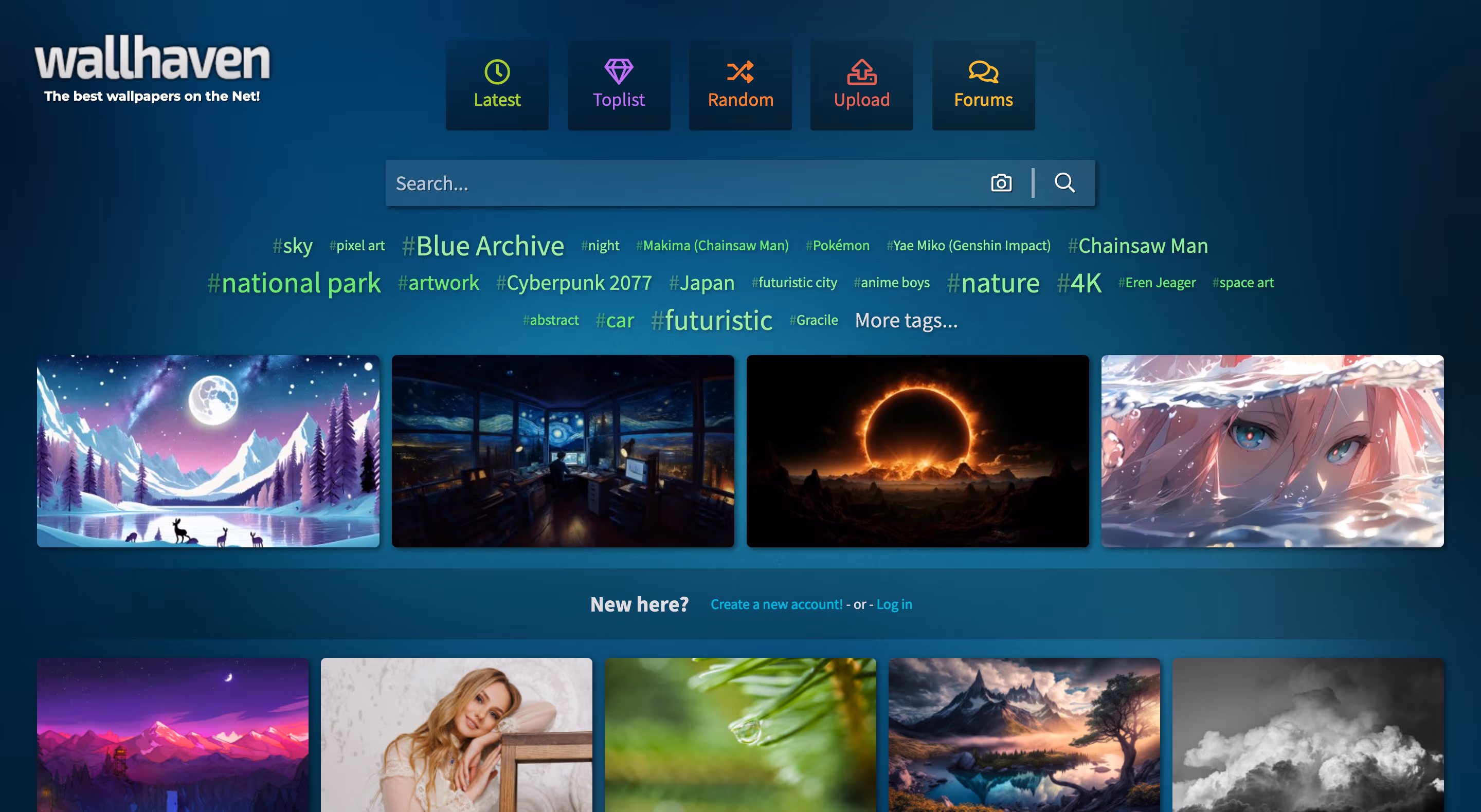Screen dimensions: 1481x812
Task: Browse the #artwork tag
Action: tap(438, 283)
